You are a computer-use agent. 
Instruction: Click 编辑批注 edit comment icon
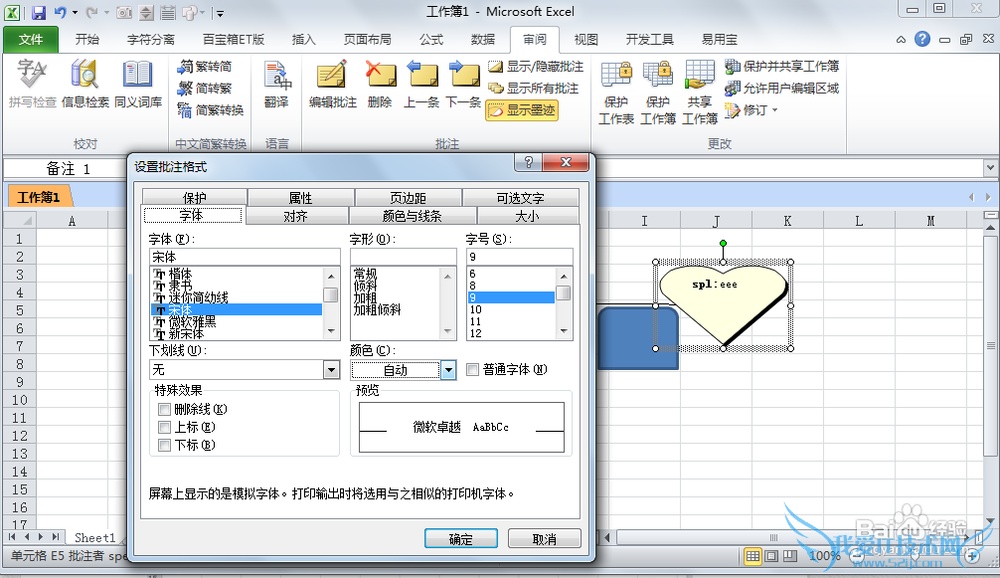click(332, 84)
